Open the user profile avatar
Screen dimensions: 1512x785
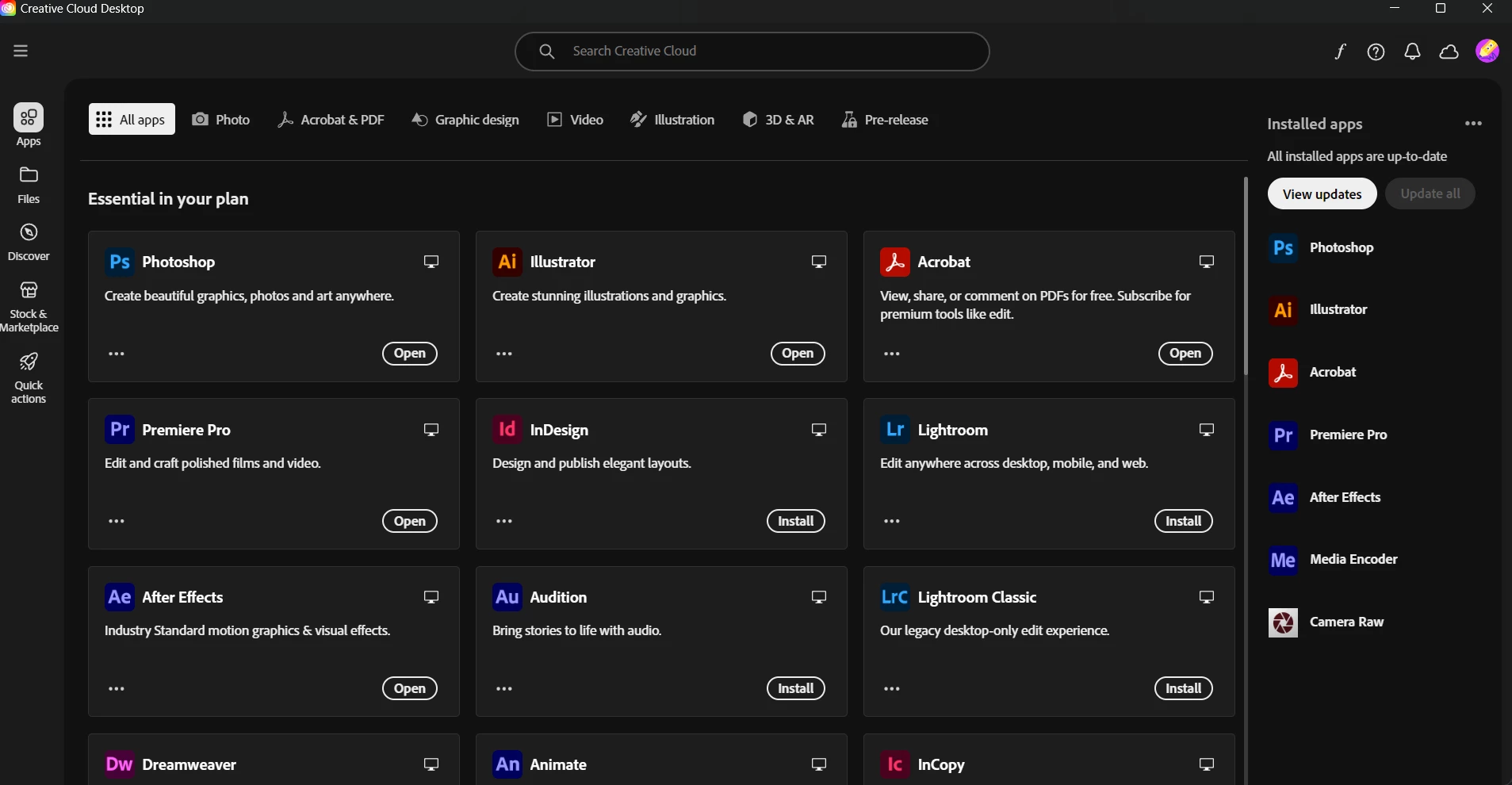(1487, 51)
